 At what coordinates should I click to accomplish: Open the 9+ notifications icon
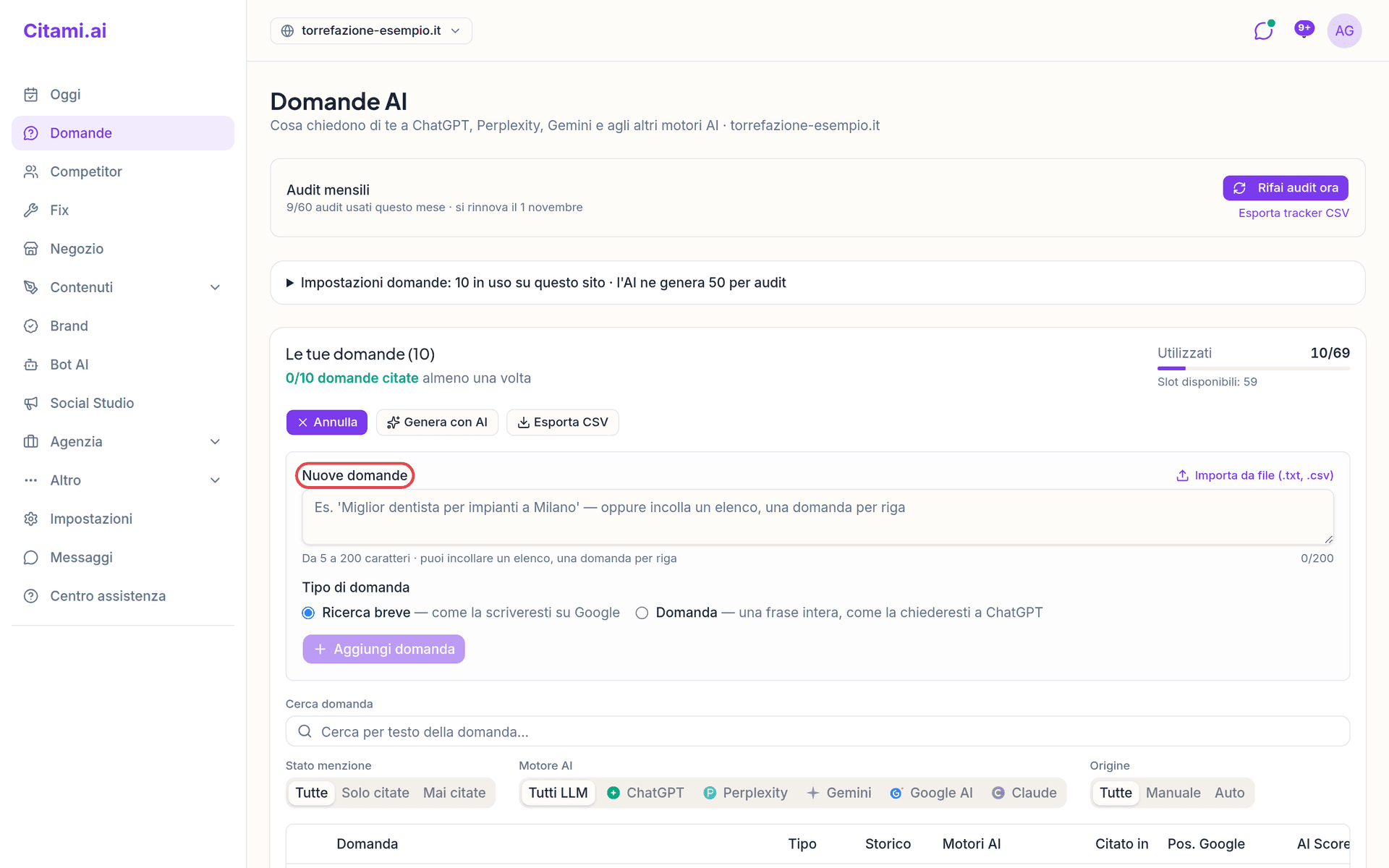tap(1304, 30)
